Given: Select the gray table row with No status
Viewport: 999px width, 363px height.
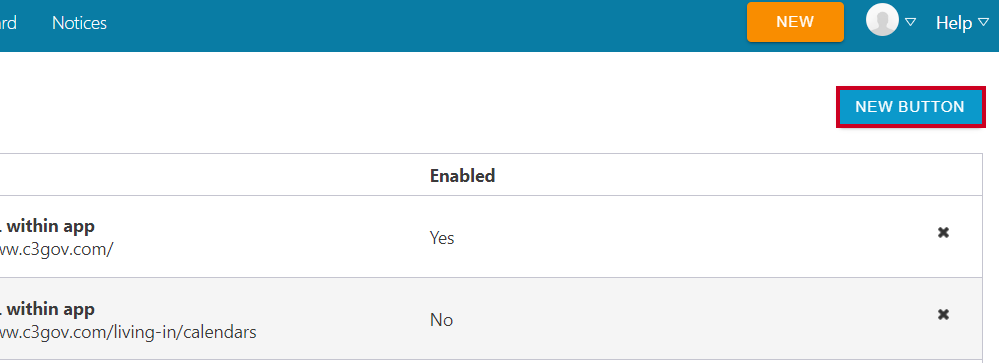Looking at the screenshot, I should (x=491, y=318).
